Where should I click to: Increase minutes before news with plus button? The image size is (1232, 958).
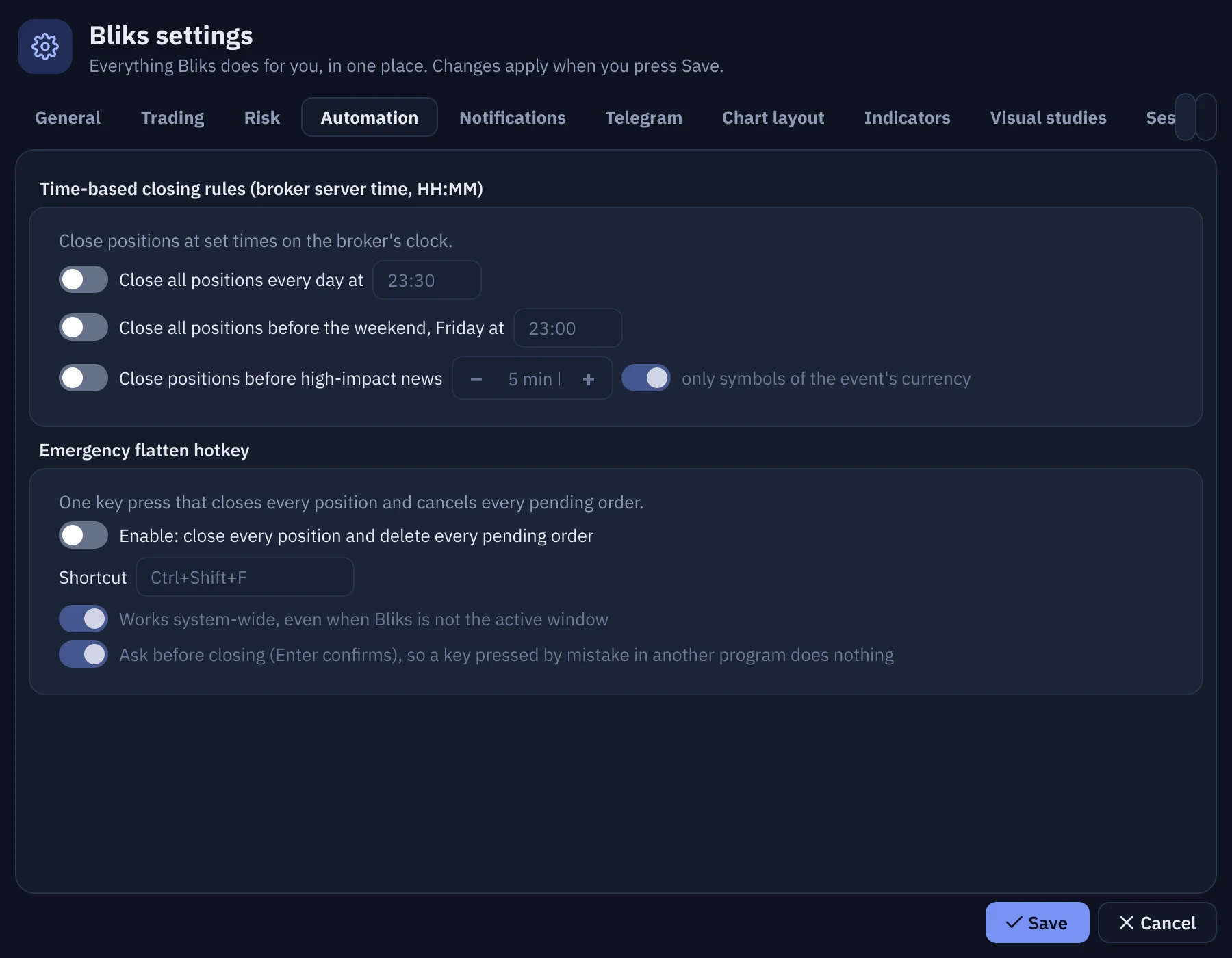(589, 379)
